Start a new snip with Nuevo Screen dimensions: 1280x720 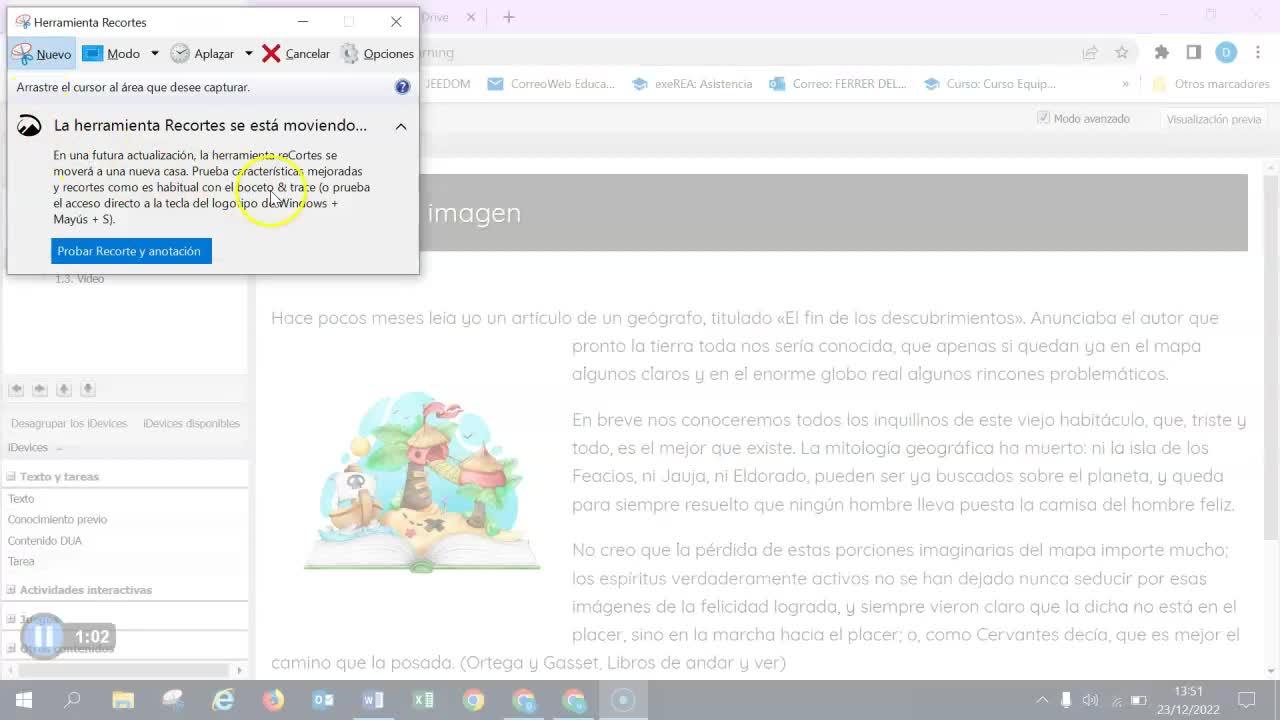coord(42,54)
